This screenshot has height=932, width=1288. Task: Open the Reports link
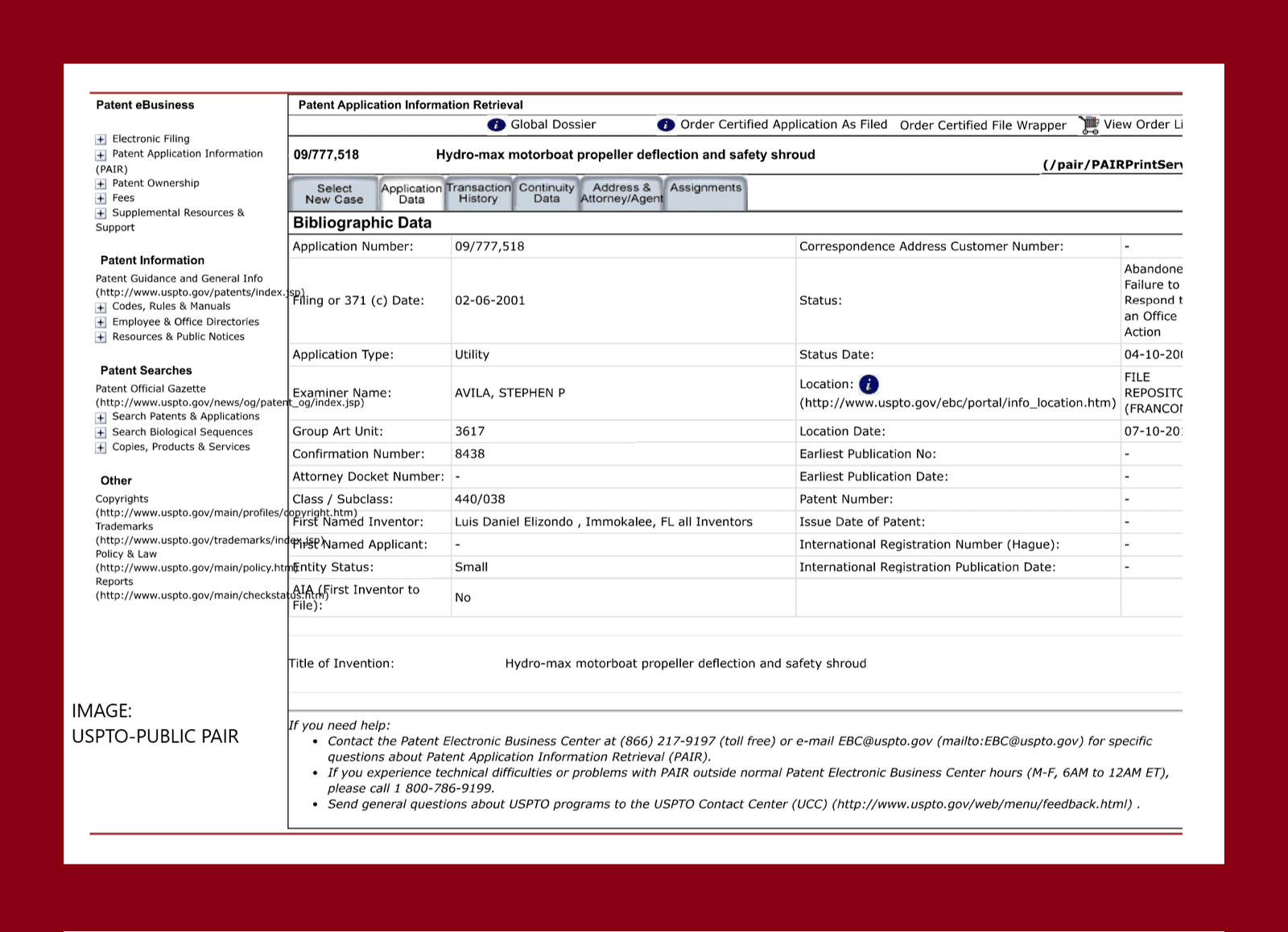pos(114,581)
